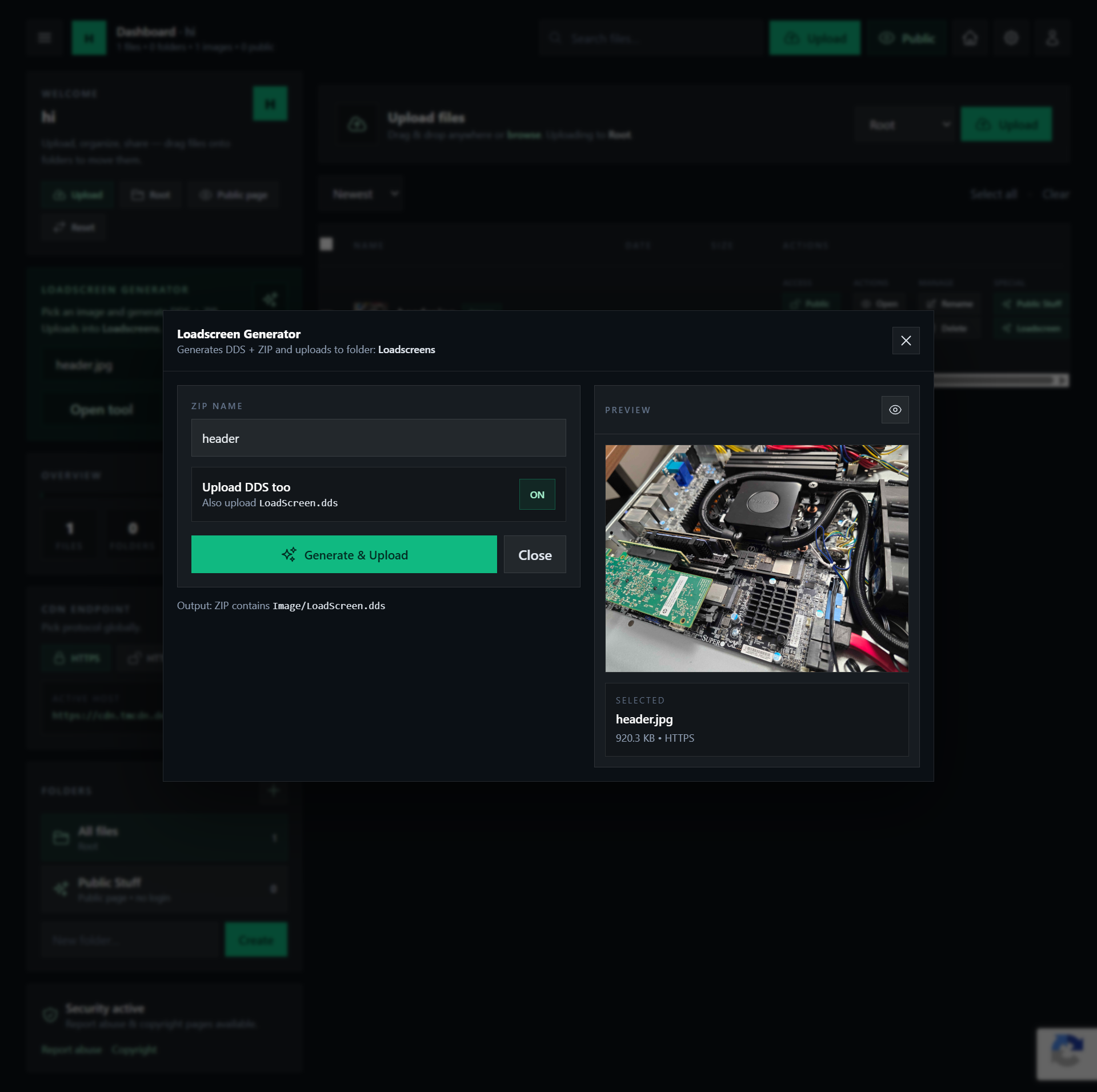
Task: Click the header.jpg preview image
Action: click(756, 558)
